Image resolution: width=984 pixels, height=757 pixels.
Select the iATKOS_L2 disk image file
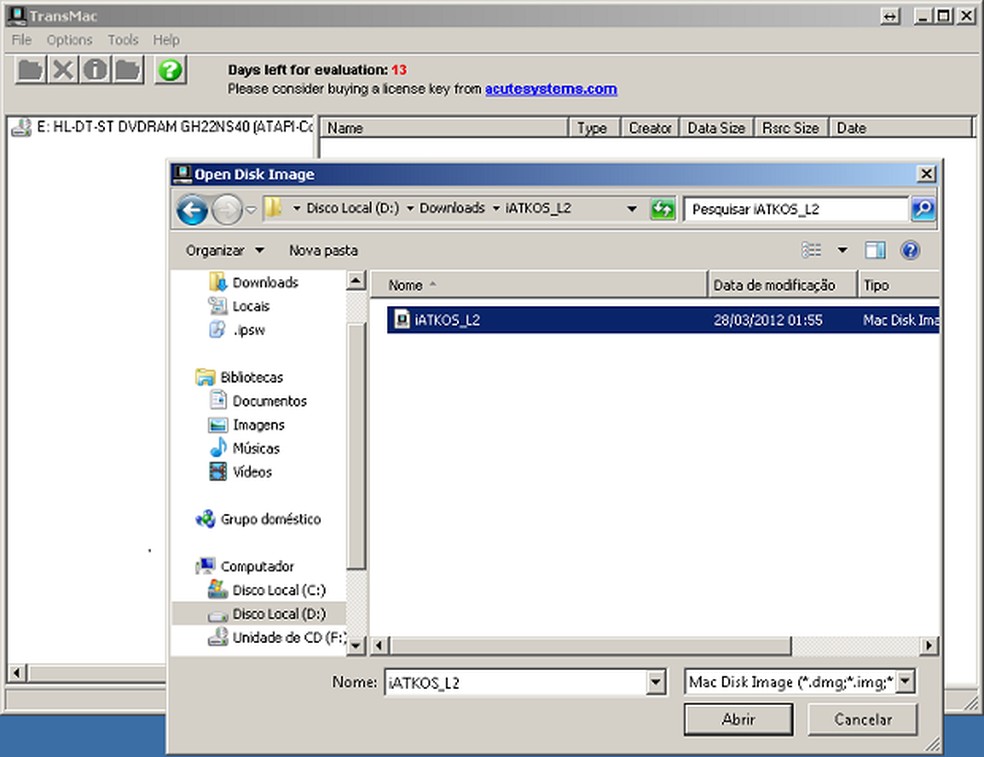point(663,320)
